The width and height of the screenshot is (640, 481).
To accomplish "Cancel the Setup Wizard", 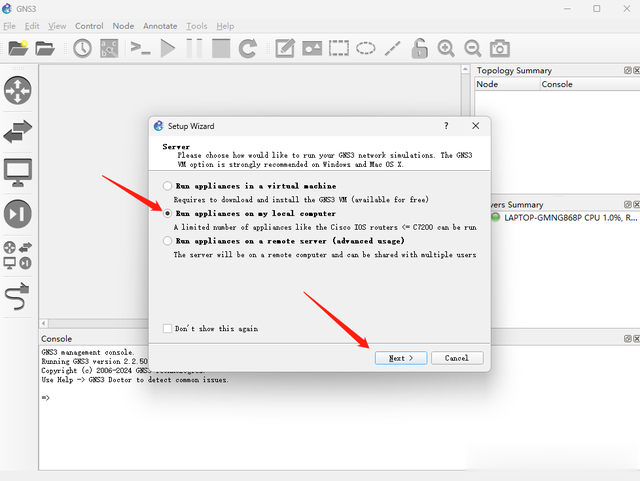I will (457, 358).
